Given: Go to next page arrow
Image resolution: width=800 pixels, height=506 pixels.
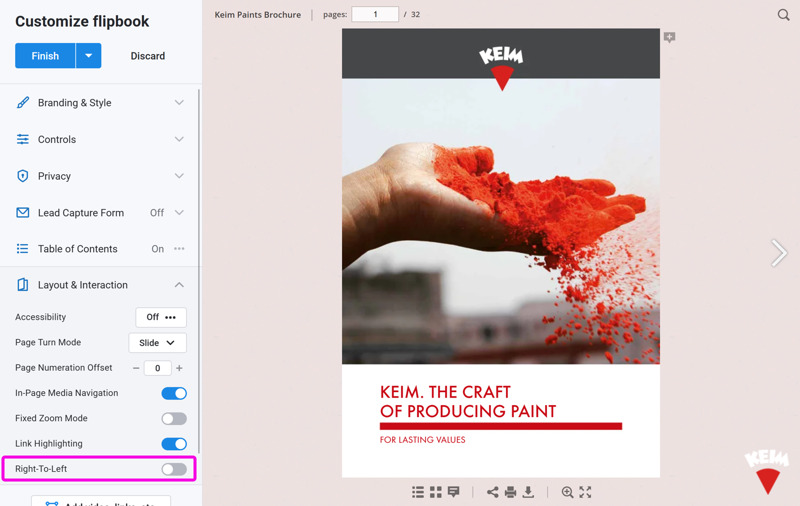Looking at the screenshot, I should (x=779, y=253).
